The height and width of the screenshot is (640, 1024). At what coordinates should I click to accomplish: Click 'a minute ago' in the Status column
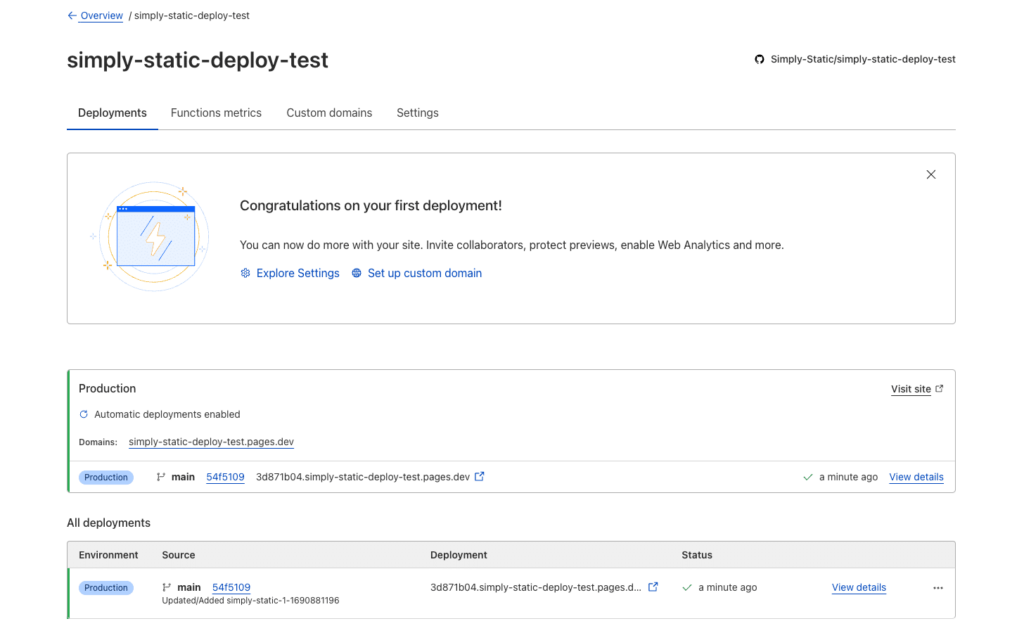[728, 588]
